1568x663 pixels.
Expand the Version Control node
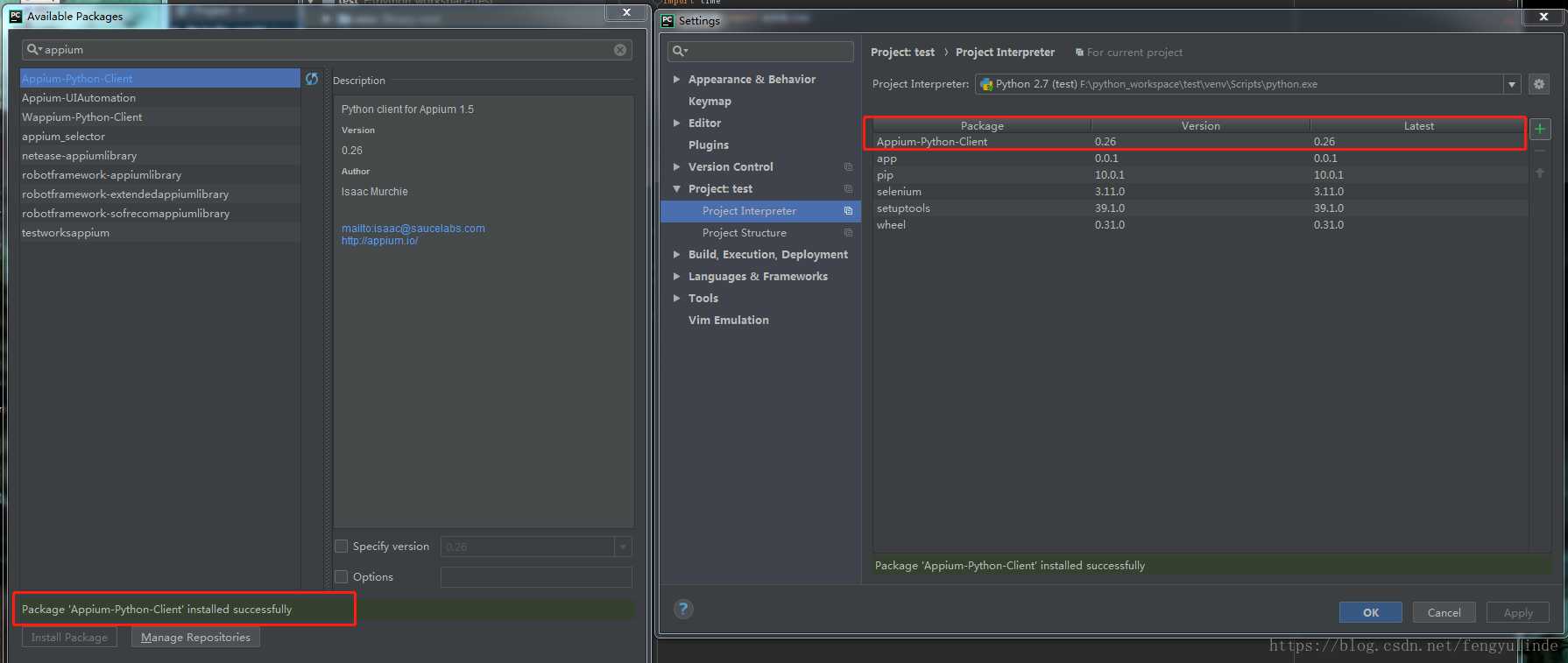pos(676,167)
